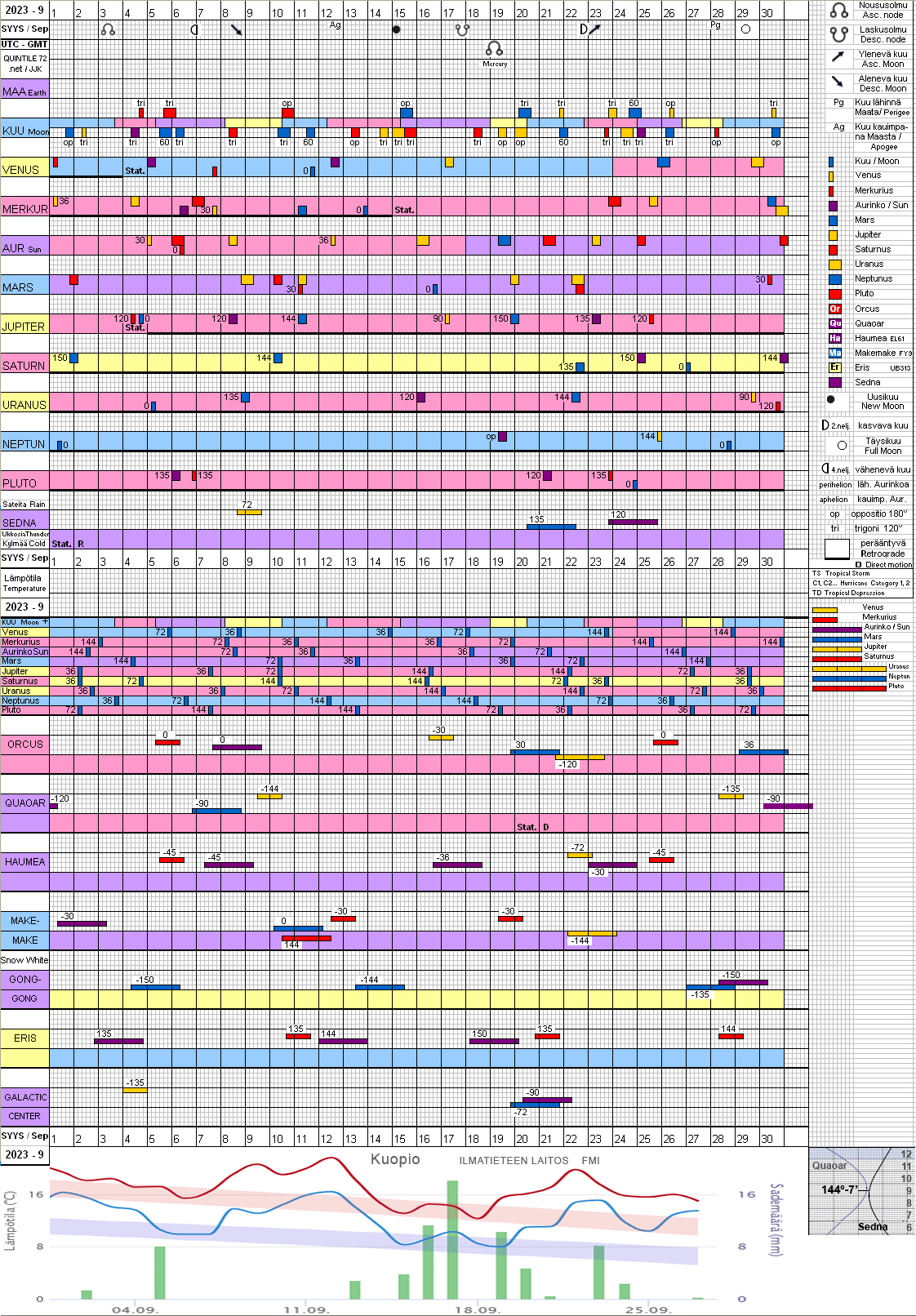The width and height of the screenshot is (916, 1316).
Task: Pick the purple Sedna swatch in legend
Action: coord(834,382)
